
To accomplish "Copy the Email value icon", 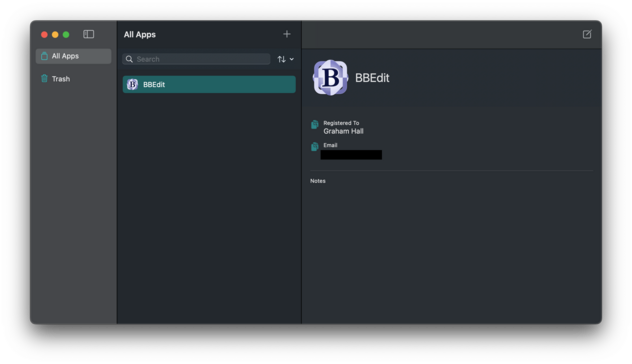I will point(315,147).
